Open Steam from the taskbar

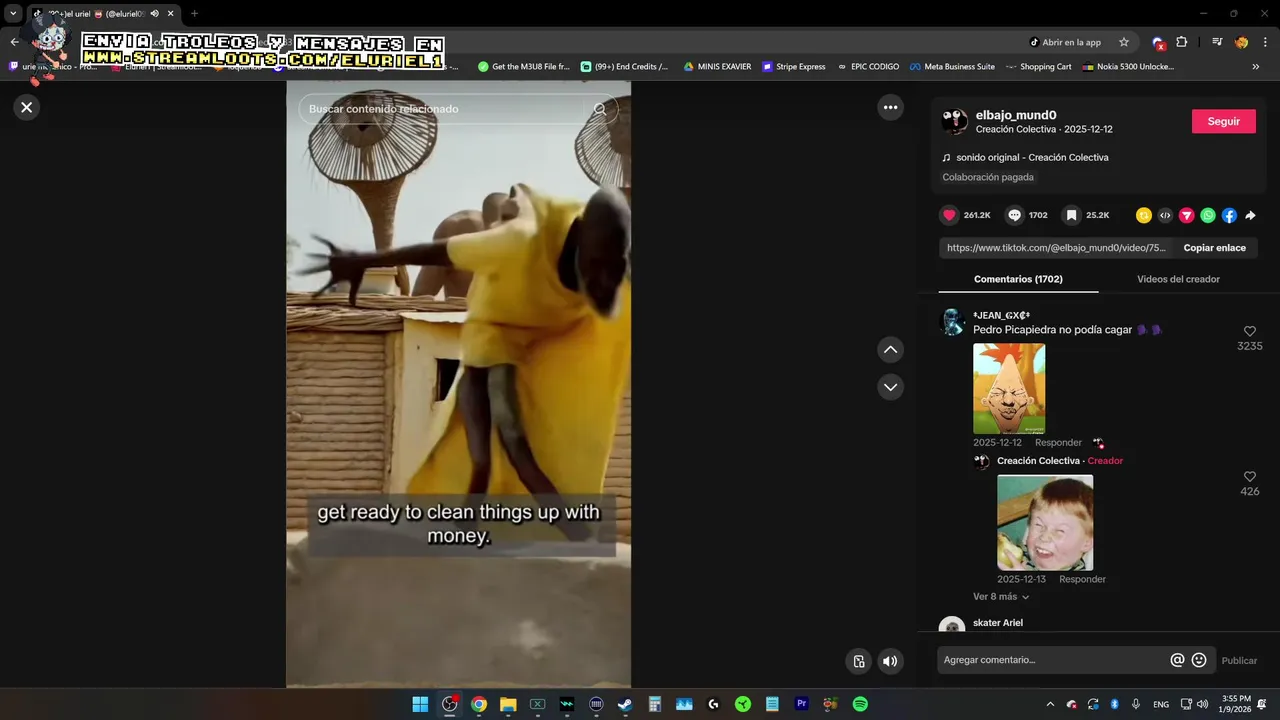[625, 704]
